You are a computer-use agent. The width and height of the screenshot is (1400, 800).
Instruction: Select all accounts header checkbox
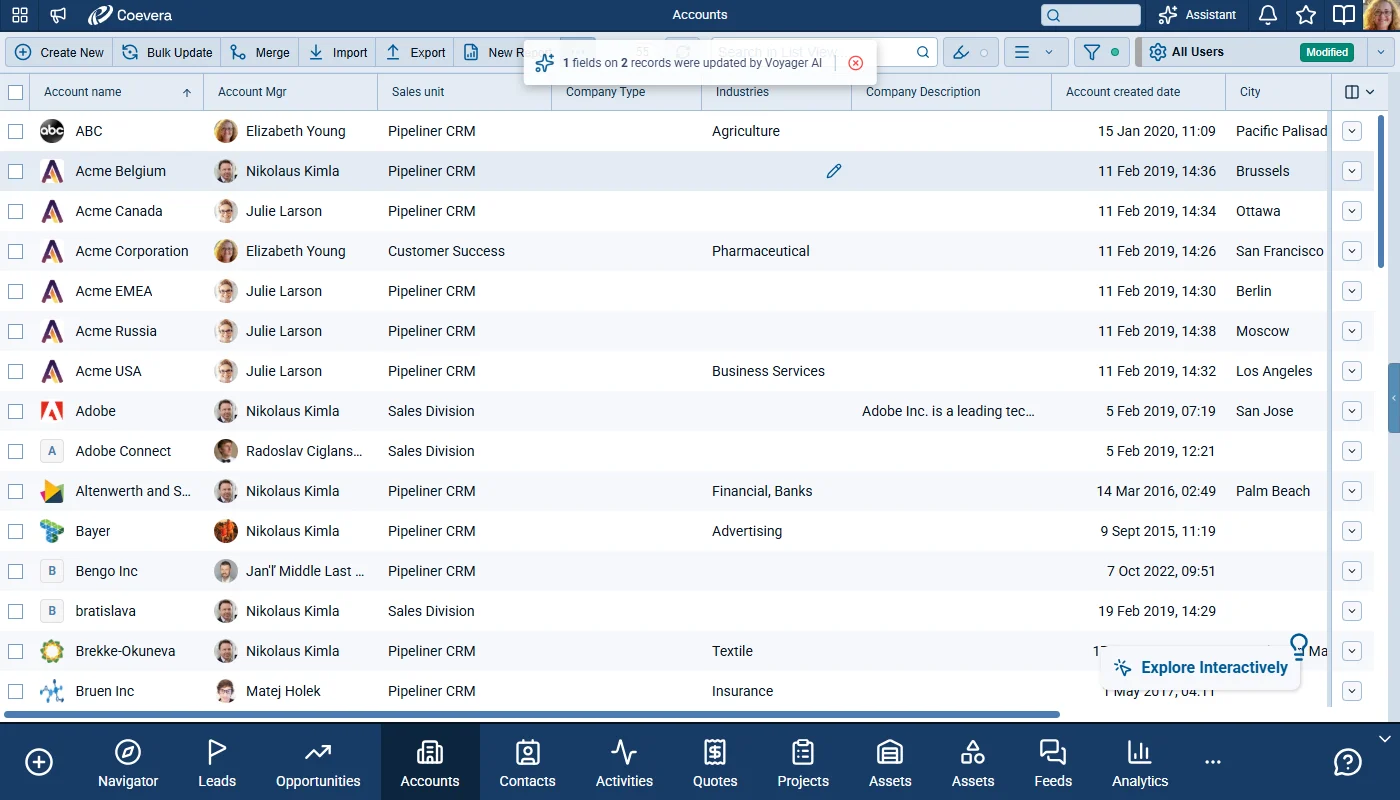pyautogui.click(x=15, y=92)
